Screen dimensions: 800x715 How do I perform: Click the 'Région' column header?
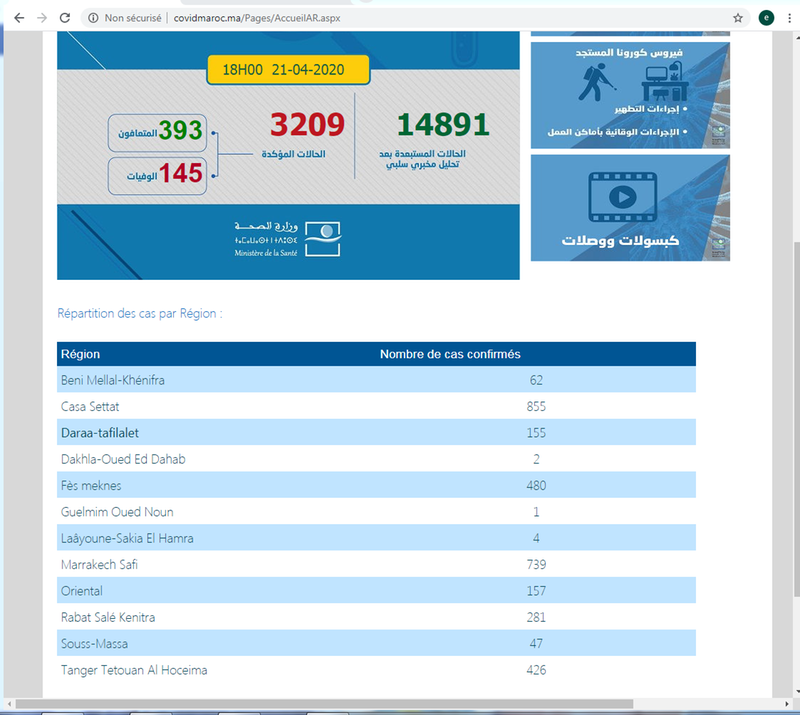tap(80, 354)
